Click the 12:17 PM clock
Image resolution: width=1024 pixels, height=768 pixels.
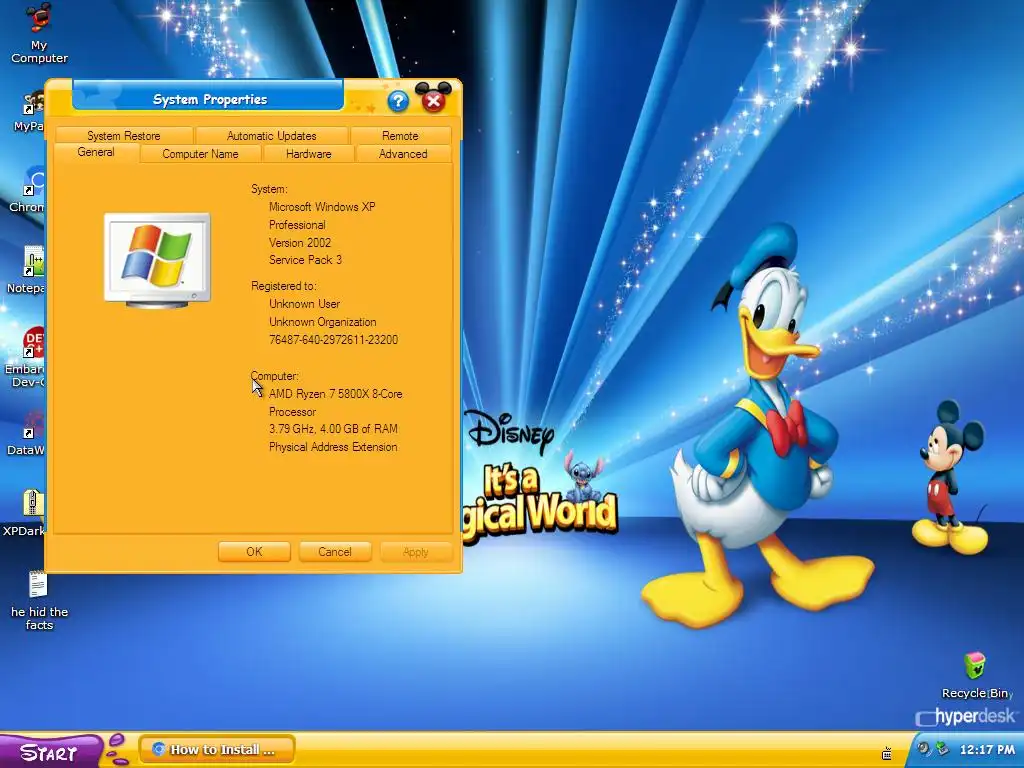pyautogui.click(x=987, y=750)
